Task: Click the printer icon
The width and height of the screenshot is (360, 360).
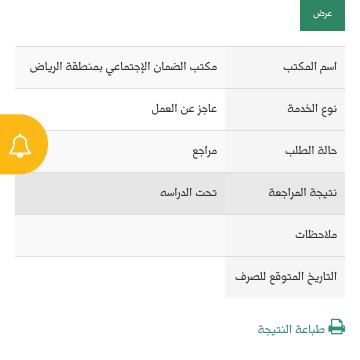Action: (x=336, y=327)
